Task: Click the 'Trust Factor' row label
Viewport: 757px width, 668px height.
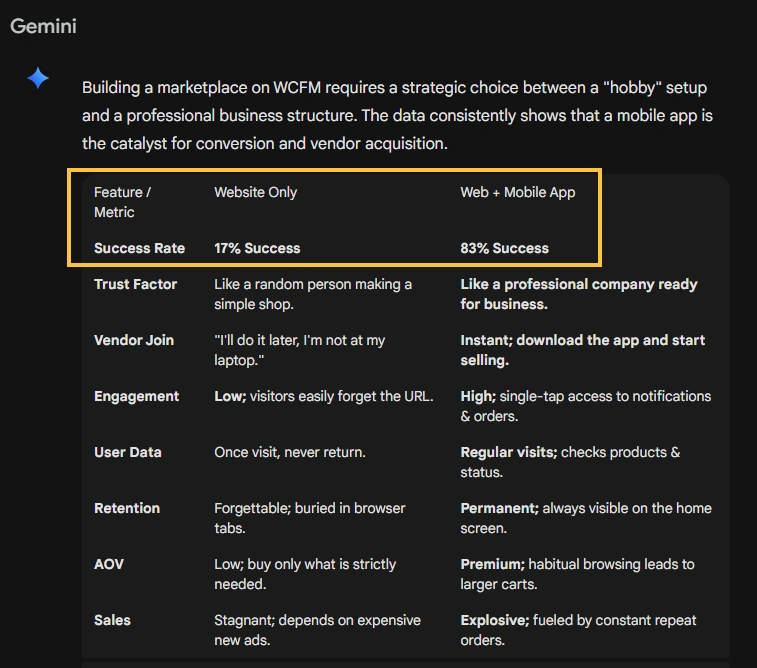Action: 135,284
